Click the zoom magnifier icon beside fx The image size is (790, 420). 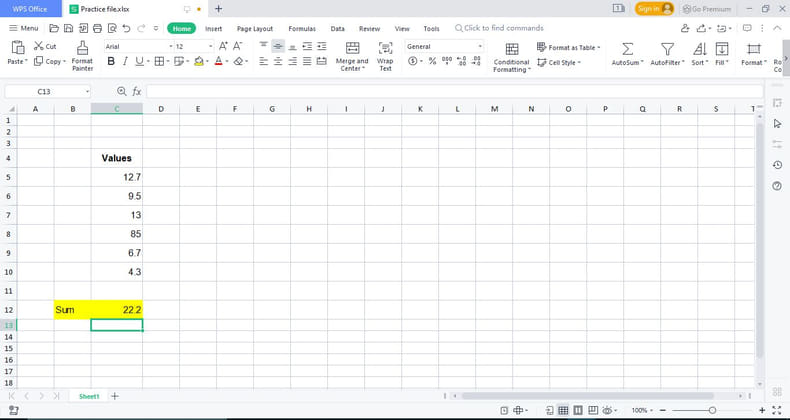121,91
